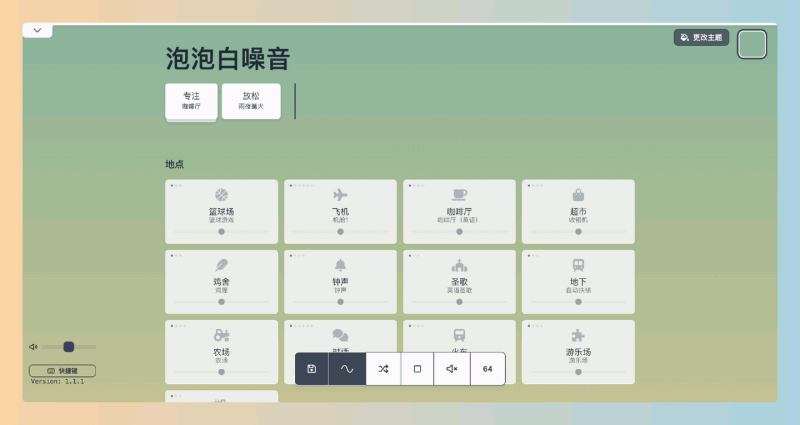Click the volume slider on the 飞机 card

click(340, 232)
